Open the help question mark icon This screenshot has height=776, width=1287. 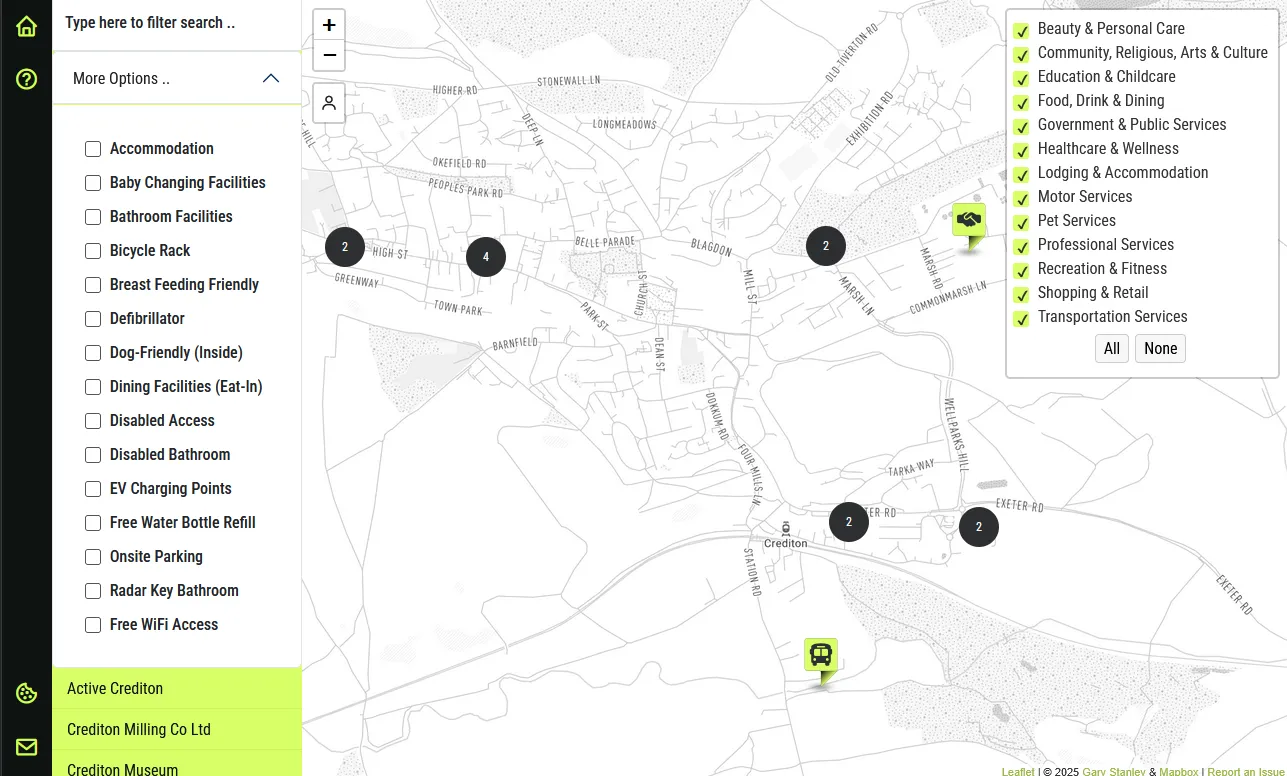26,79
